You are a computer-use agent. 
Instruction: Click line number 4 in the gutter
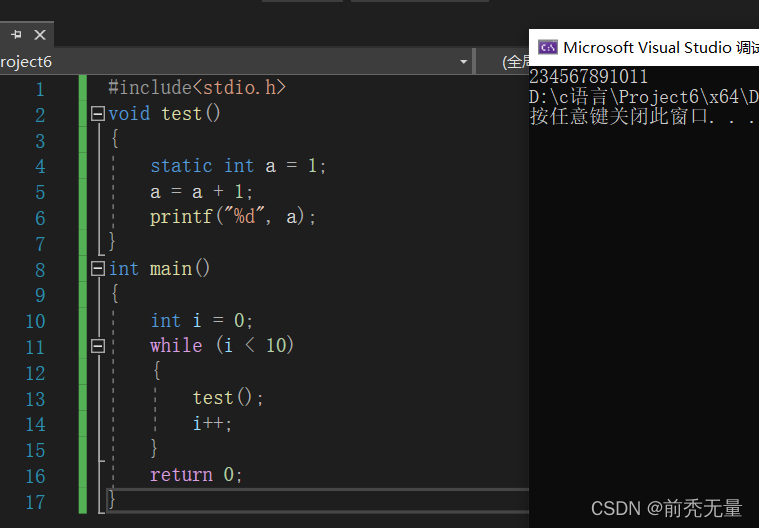coord(40,167)
